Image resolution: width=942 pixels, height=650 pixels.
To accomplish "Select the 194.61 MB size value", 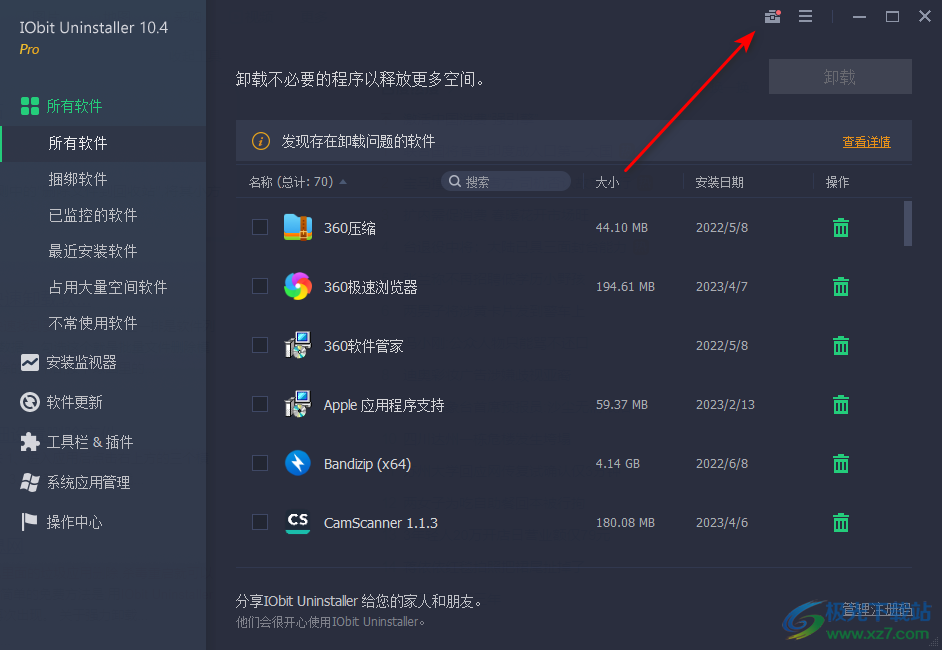I will 625,287.
